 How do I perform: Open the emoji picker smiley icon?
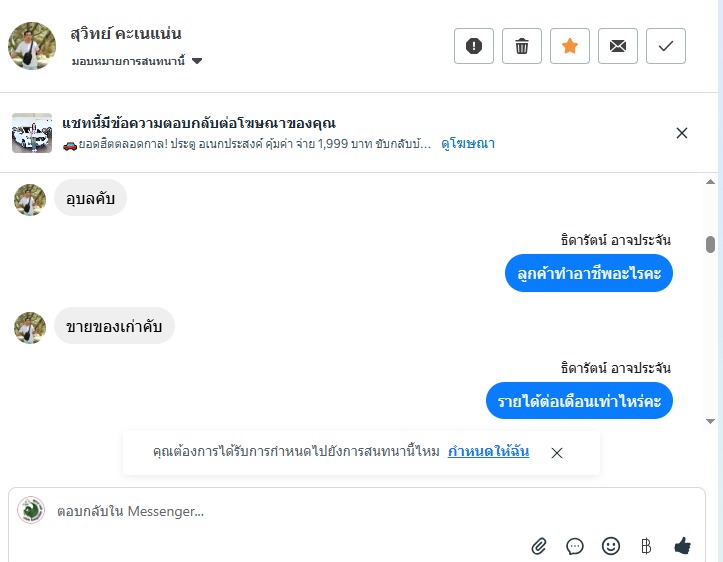[611, 546]
